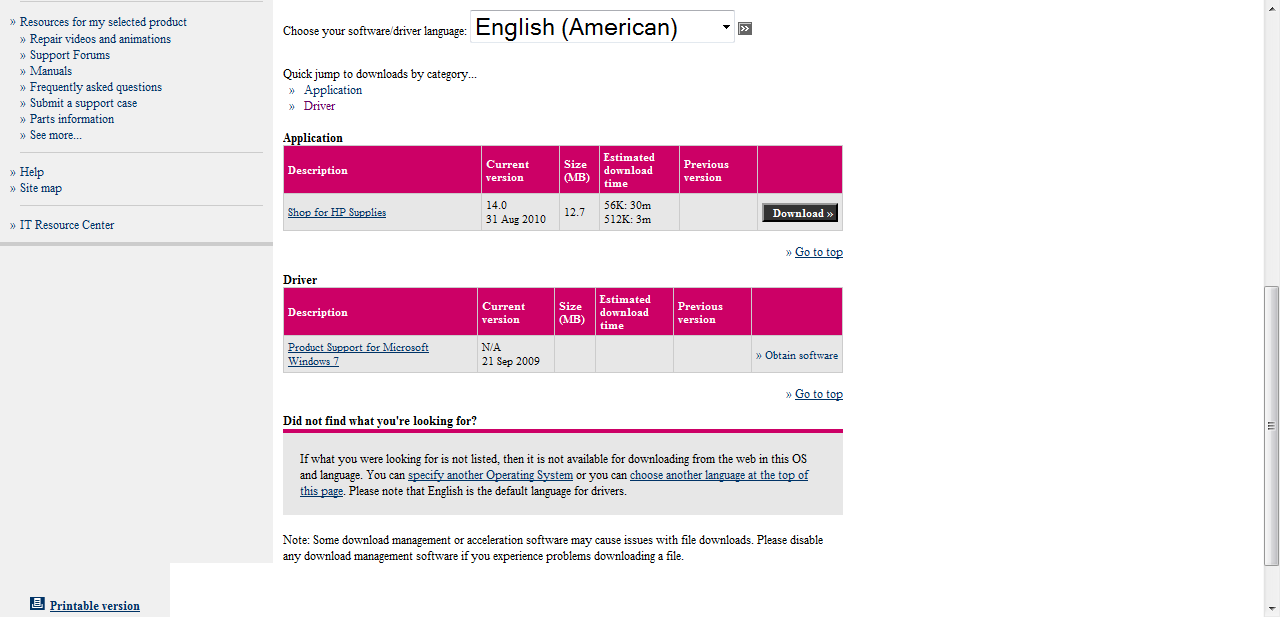Open the IT Resource Center link
The image size is (1280, 617).
(x=67, y=225)
